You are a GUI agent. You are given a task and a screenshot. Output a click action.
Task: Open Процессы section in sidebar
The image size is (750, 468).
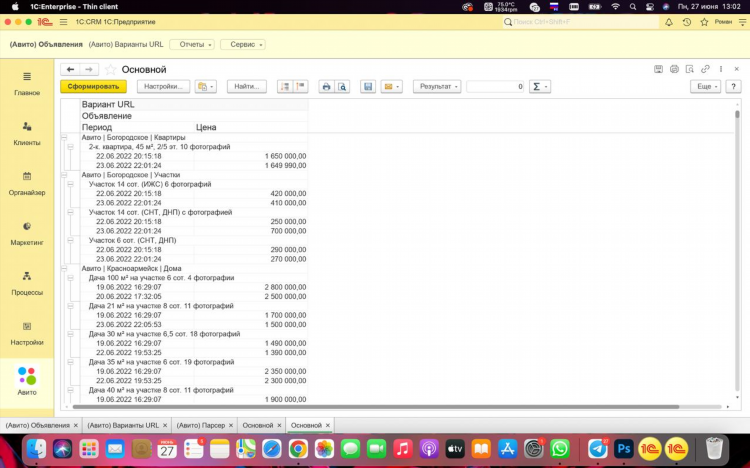click(27, 283)
